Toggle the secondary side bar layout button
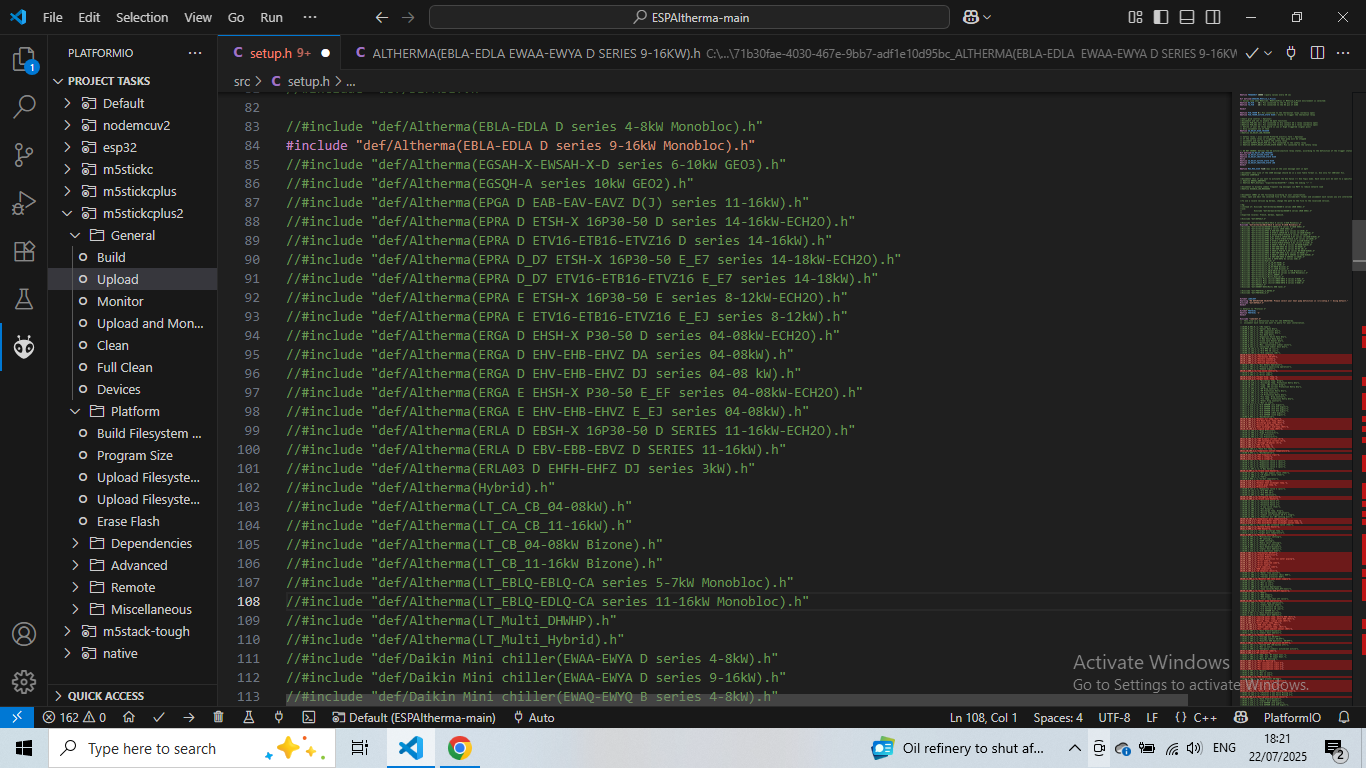This screenshot has width=1366, height=768. click(1211, 17)
